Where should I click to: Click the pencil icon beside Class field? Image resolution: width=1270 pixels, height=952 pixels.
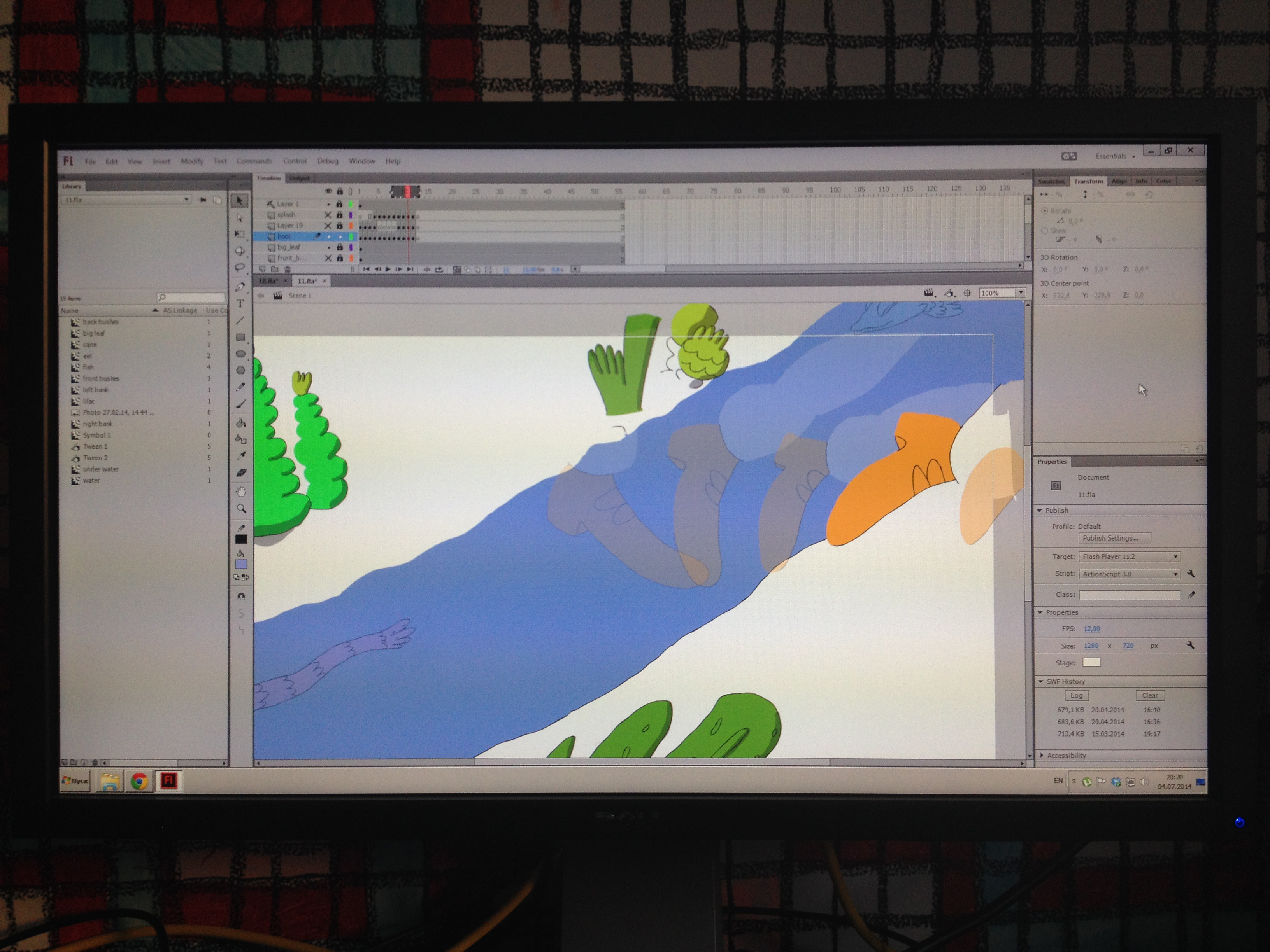(x=1191, y=595)
